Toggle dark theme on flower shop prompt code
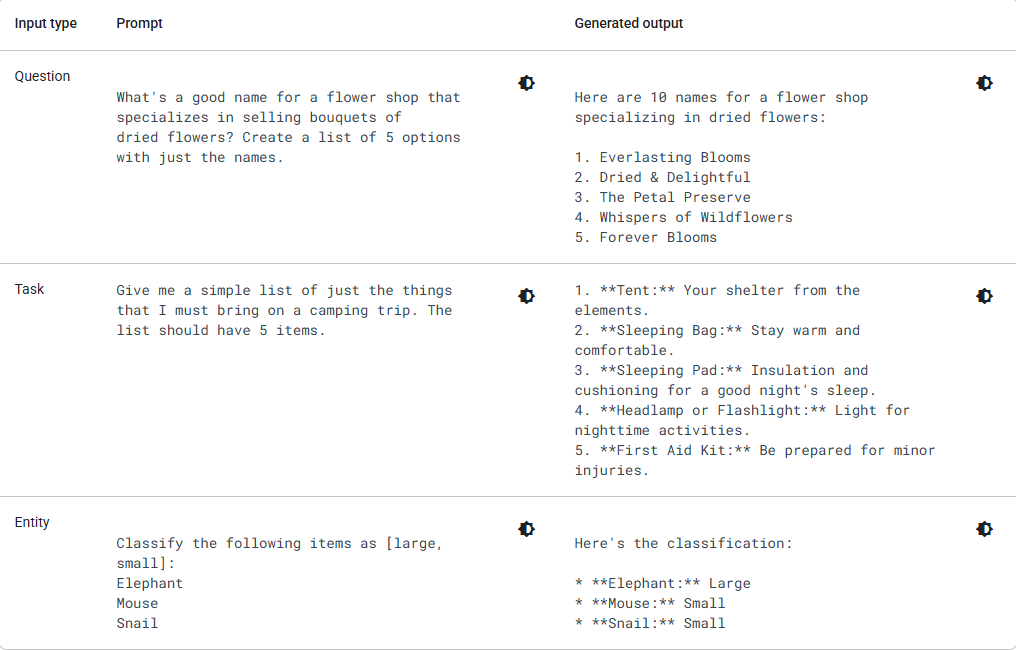 pos(527,83)
